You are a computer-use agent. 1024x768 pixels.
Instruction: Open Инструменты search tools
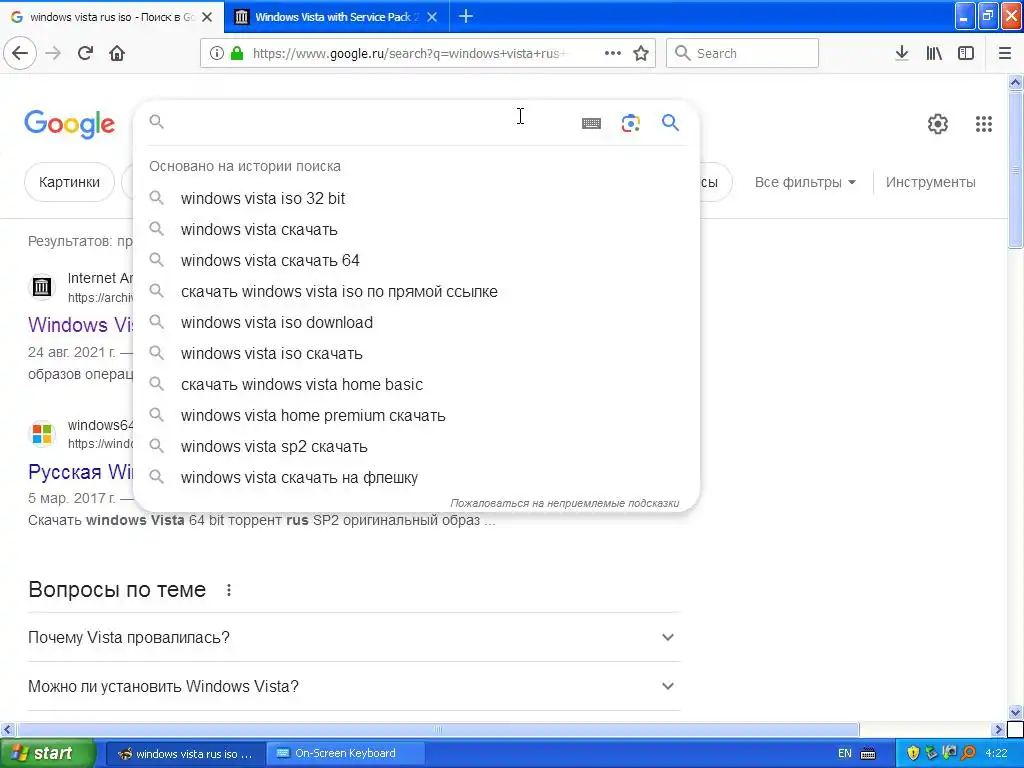point(931,182)
